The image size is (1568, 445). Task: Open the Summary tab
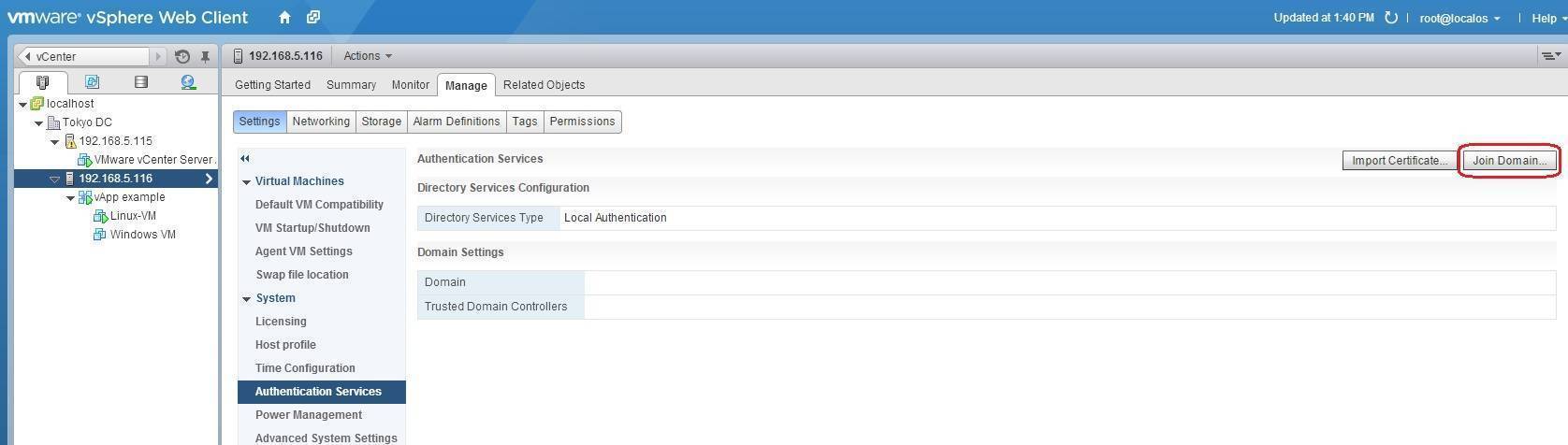[351, 85]
